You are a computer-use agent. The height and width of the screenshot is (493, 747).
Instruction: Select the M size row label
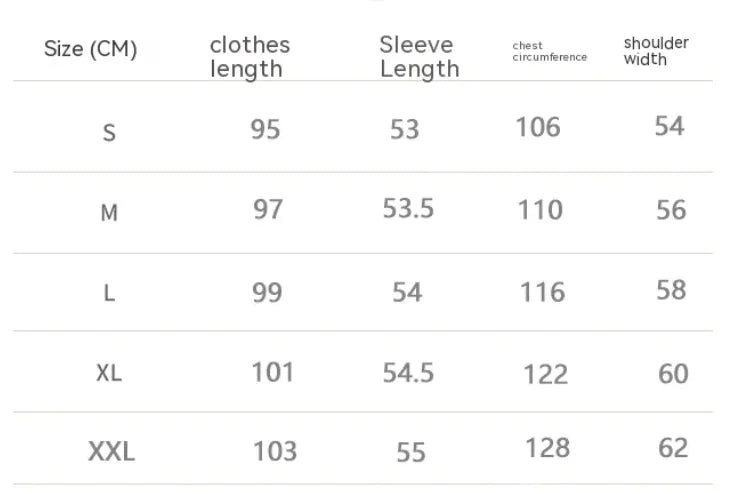(x=109, y=212)
